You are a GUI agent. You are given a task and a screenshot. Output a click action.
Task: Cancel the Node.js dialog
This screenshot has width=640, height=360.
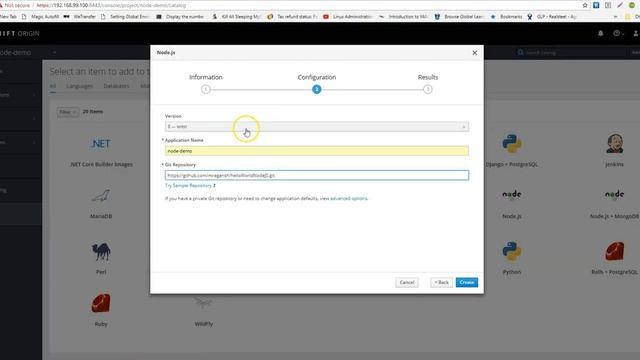[x=407, y=282]
